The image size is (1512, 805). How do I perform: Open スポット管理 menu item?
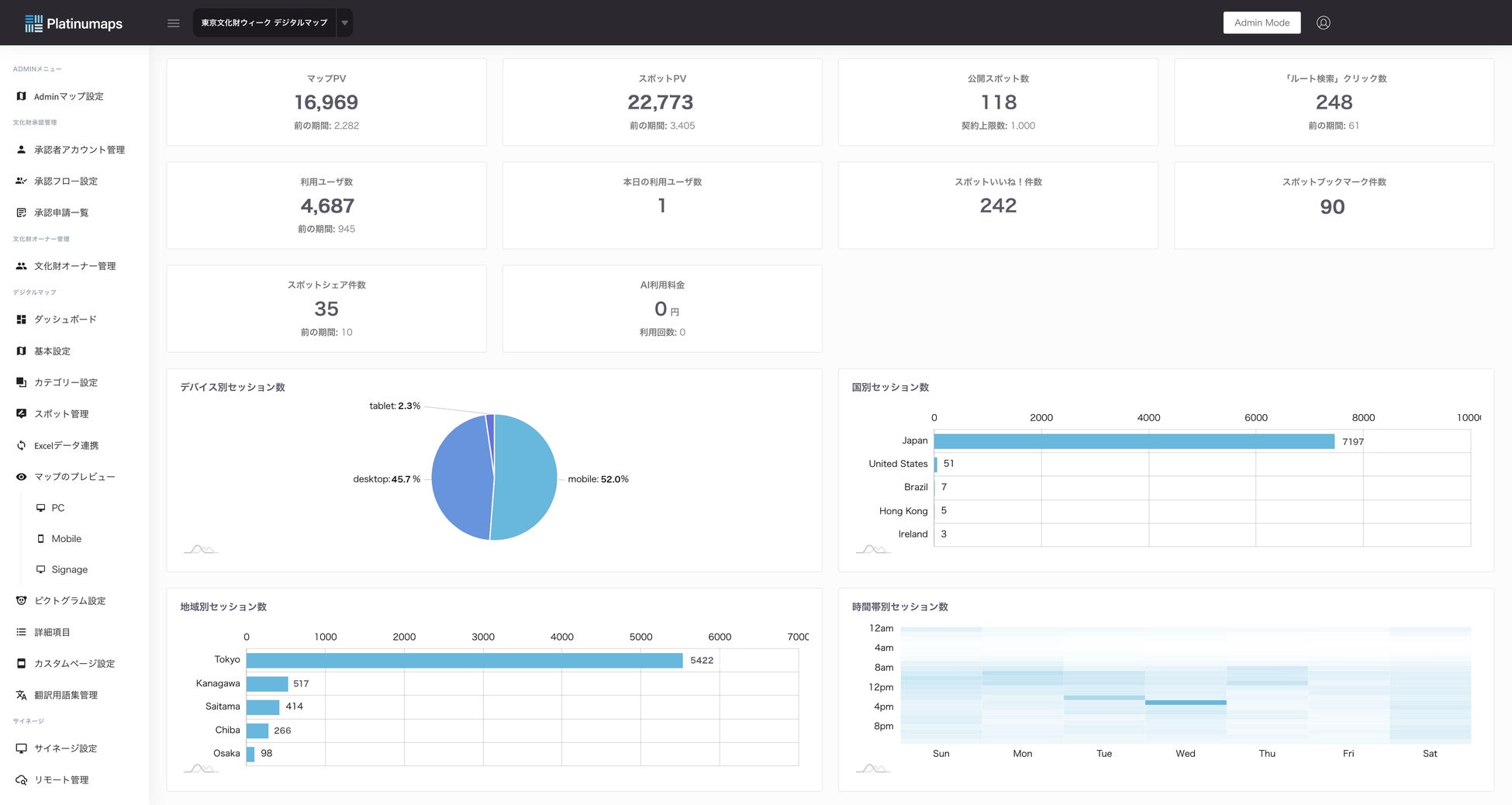(x=61, y=414)
